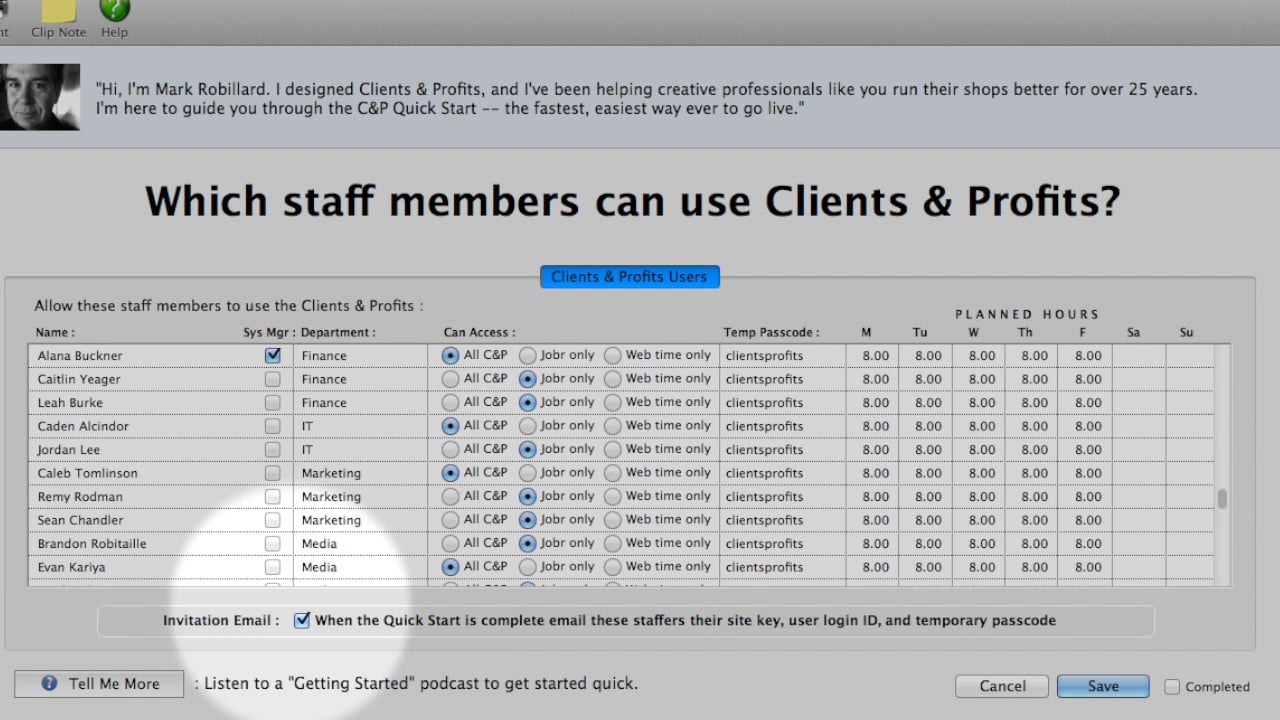Click Jordan Lee's empty Saturday hours cell

pyautogui.click(x=1139, y=449)
